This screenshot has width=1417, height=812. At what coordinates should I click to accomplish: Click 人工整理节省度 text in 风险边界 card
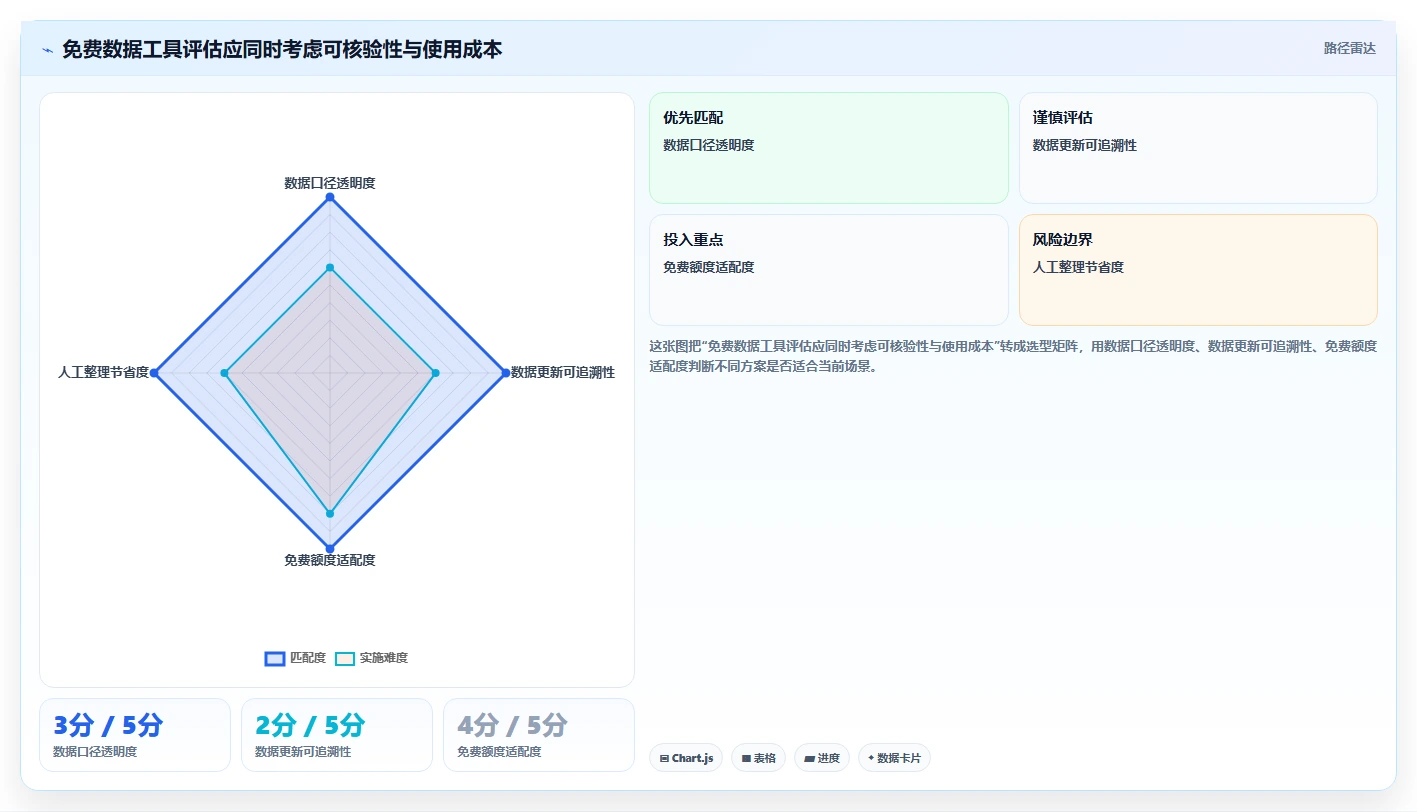click(x=1079, y=267)
